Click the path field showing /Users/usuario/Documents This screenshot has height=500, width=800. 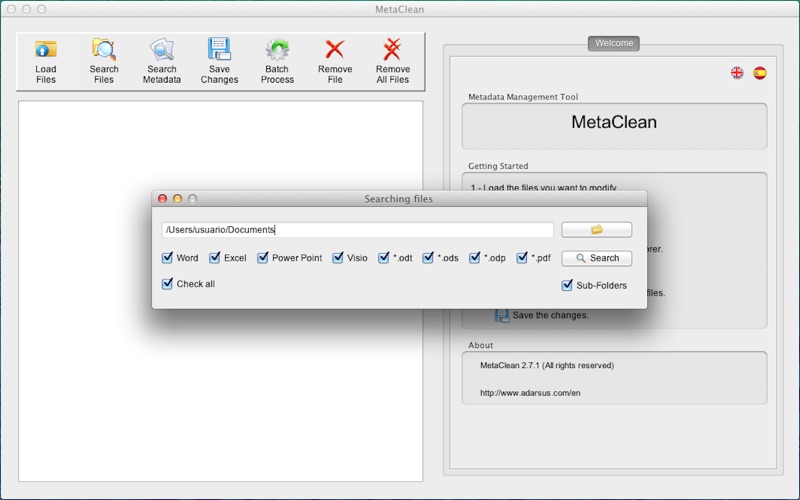pos(358,230)
